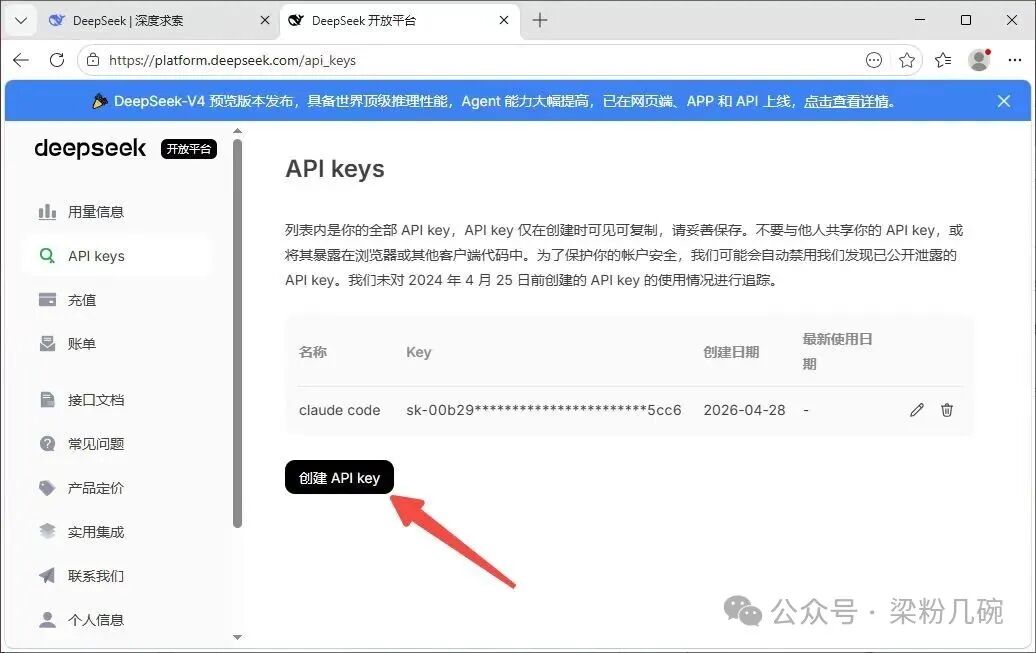This screenshot has height=653, width=1036.
Task: Open the 账单 sidebar item
Action: tap(116, 344)
